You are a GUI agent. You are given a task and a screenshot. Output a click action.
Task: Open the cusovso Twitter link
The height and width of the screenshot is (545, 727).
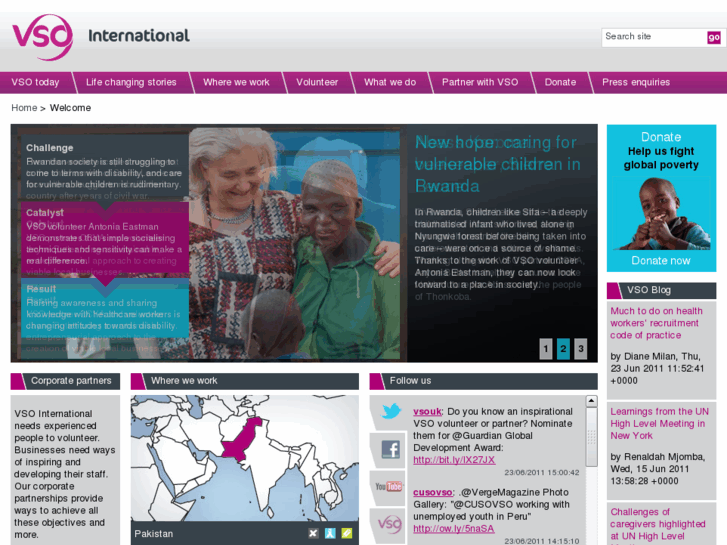pyautogui.click(x=433, y=493)
